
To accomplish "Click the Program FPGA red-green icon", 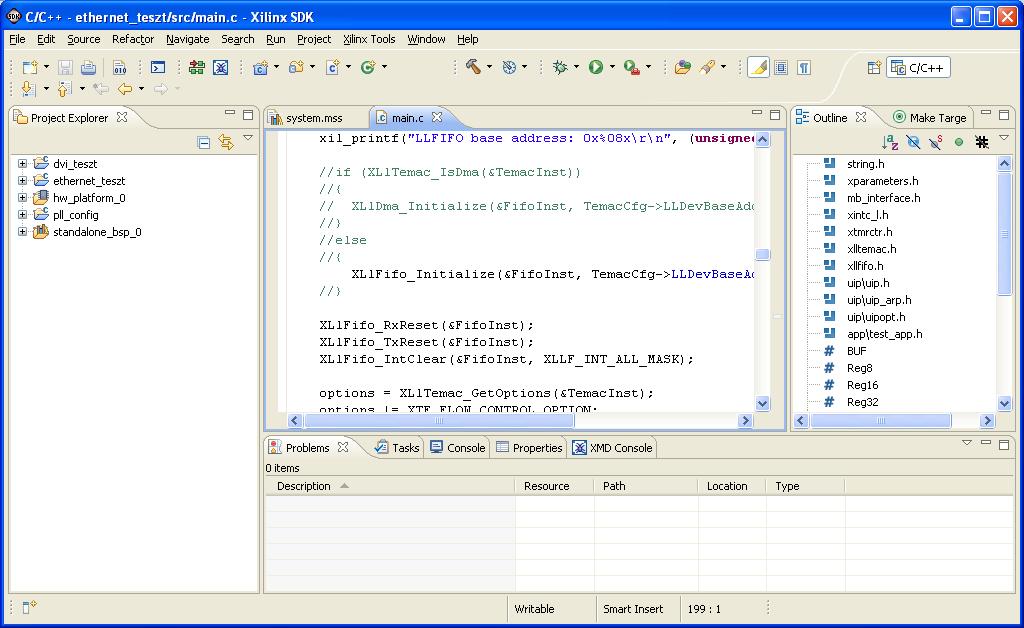I will point(197,67).
